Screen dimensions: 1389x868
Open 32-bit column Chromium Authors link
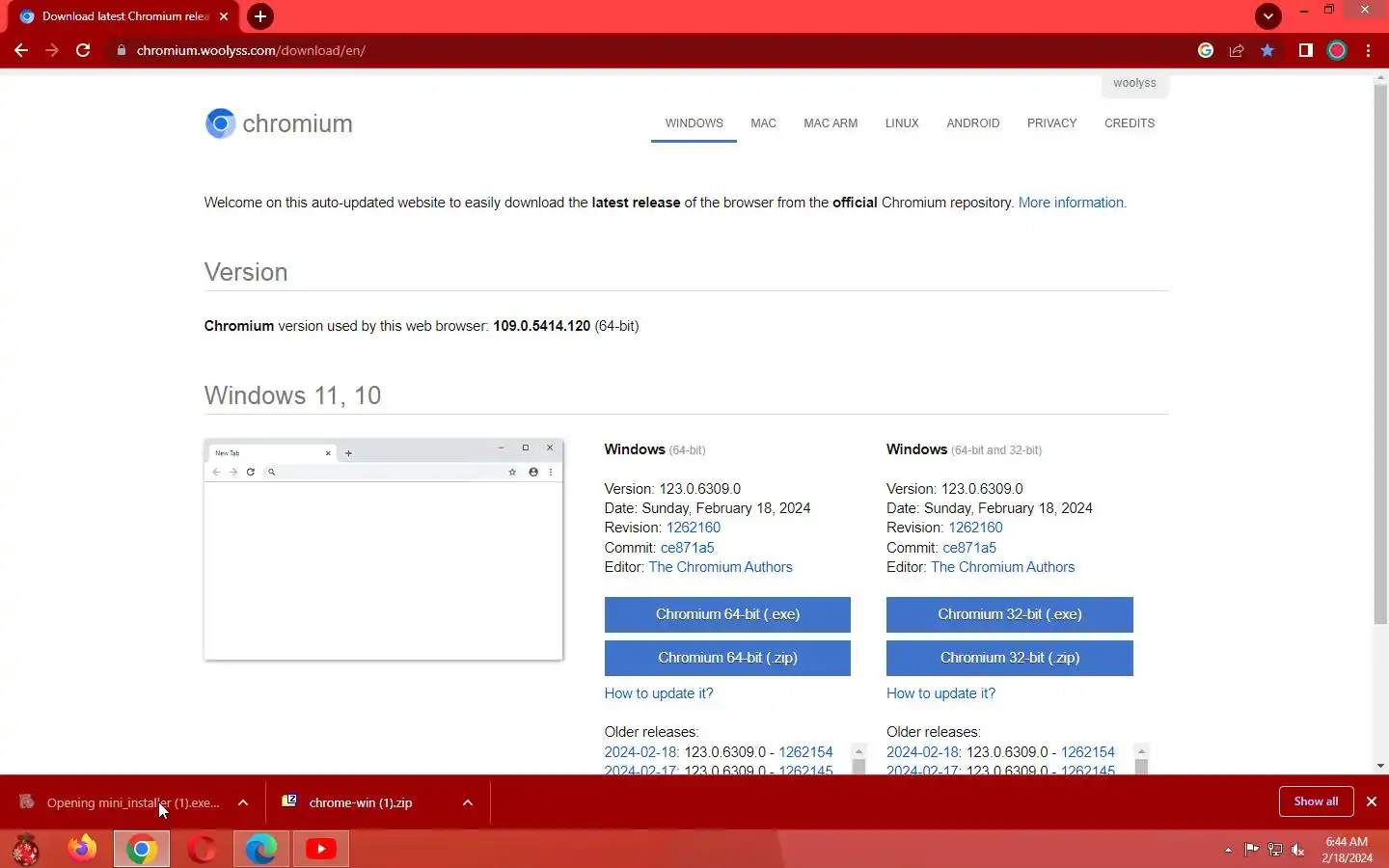click(1002, 567)
